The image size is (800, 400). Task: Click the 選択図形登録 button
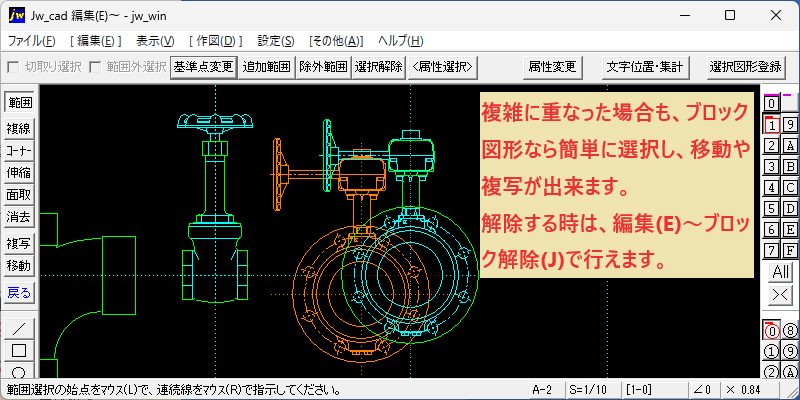(x=745, y=67)
